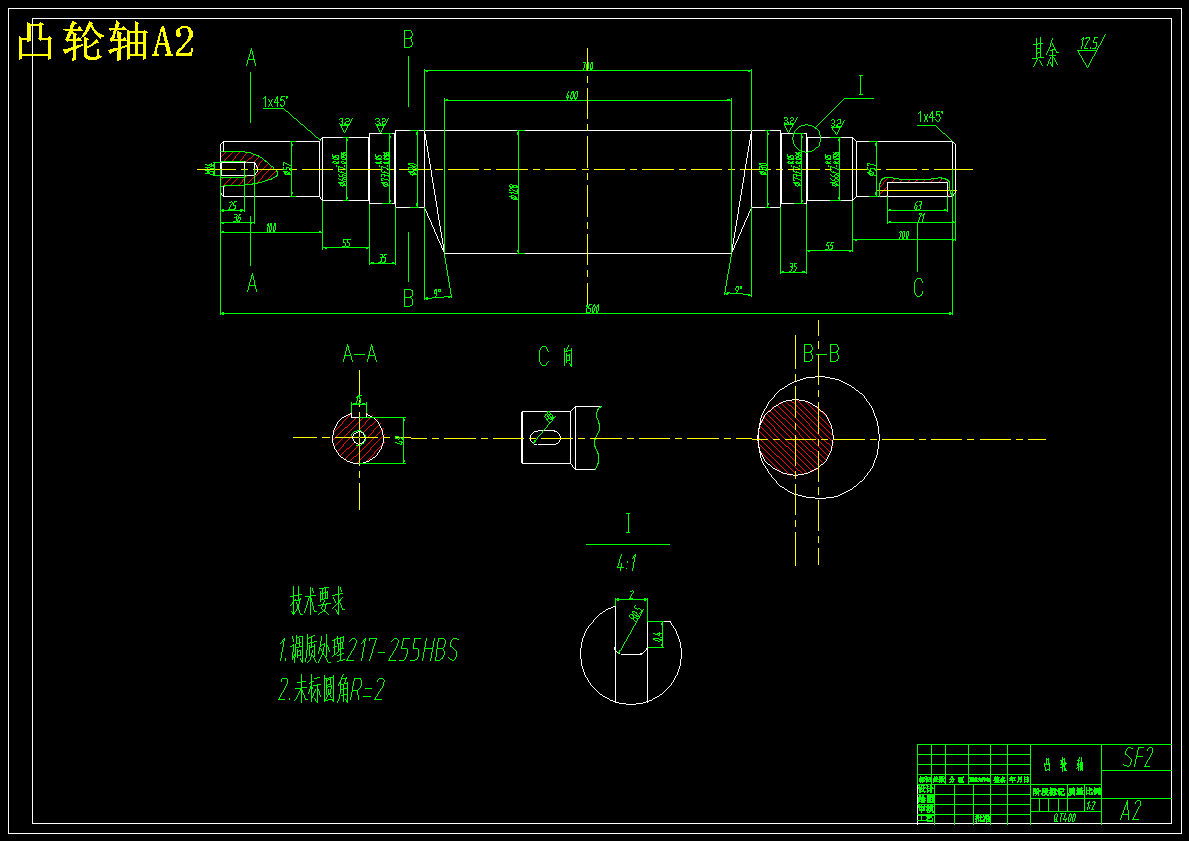Click the "1500" overall length dimension
The image size is (1189, 841).
click(x=591, y=309)
